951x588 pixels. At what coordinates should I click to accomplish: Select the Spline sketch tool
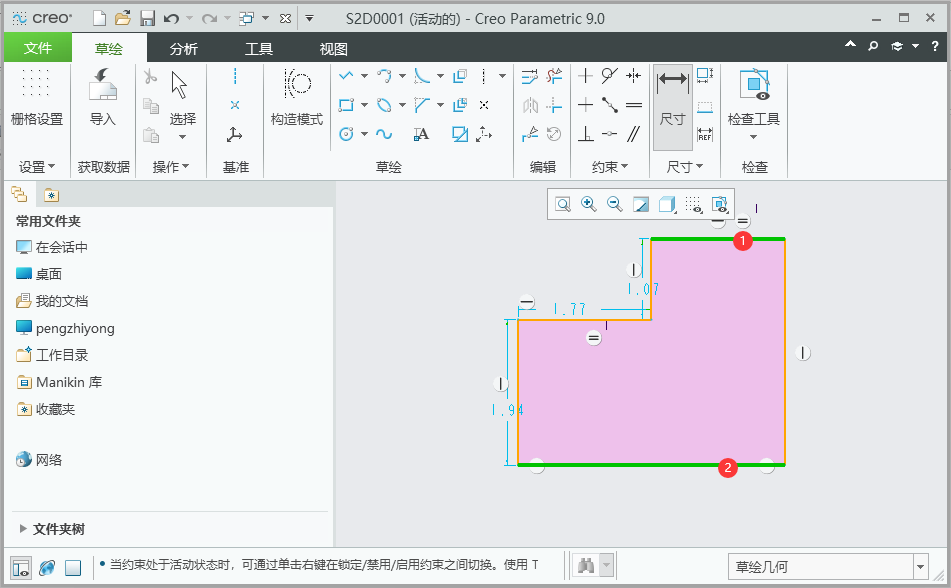pyautogui.click(x=384, y=134)
